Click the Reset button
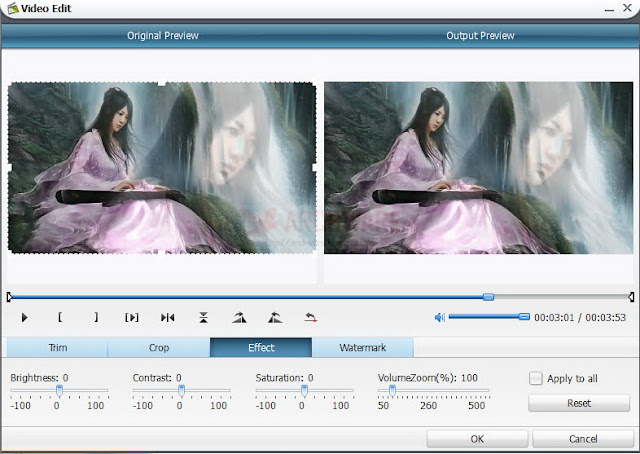The image size is (640, 454). 579,403
